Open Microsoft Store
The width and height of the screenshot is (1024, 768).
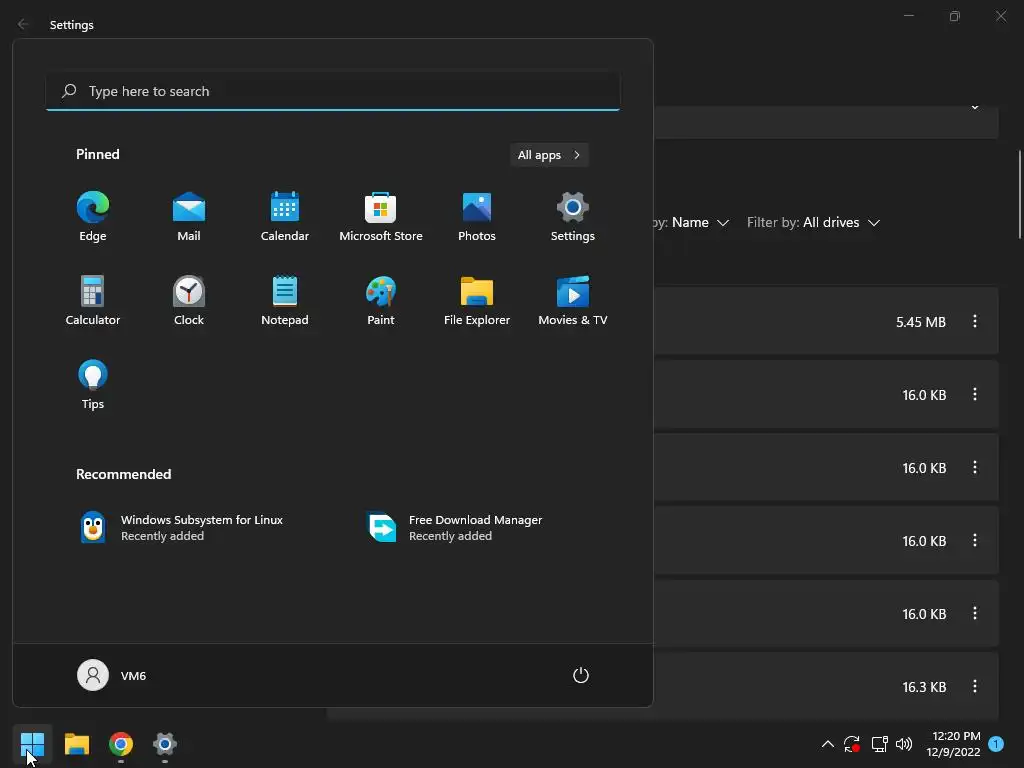point(381,217)
